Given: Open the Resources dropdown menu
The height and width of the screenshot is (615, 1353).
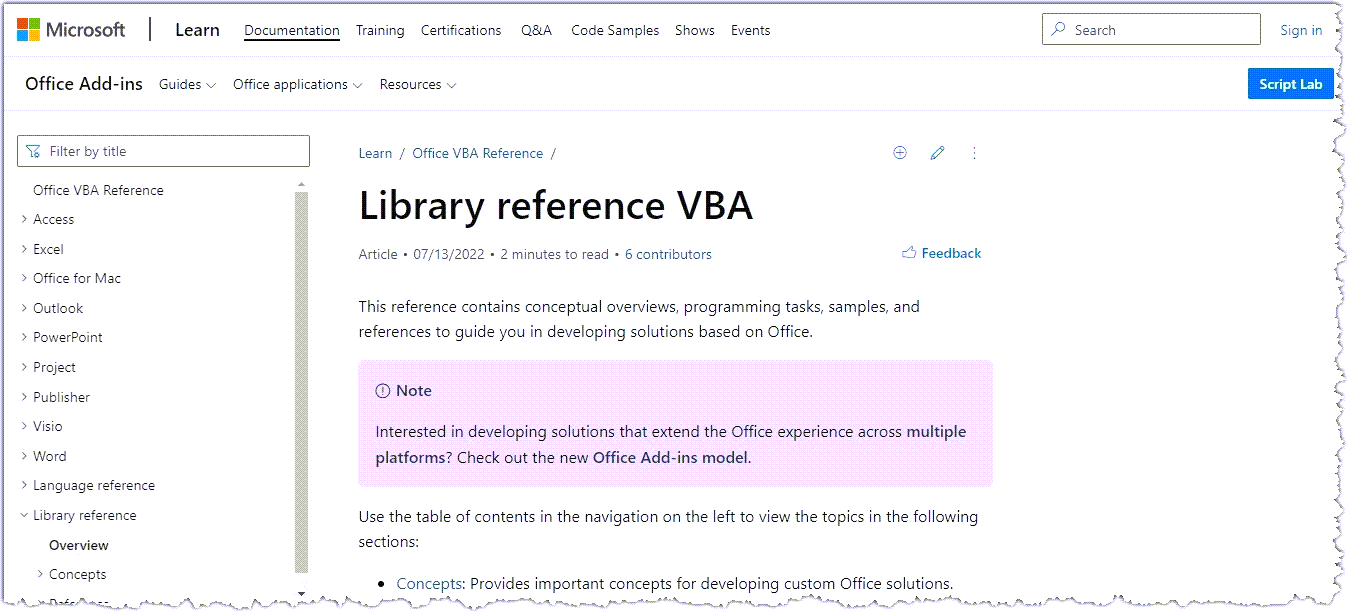Looking at the screenshot, I should tap(417, 85).
